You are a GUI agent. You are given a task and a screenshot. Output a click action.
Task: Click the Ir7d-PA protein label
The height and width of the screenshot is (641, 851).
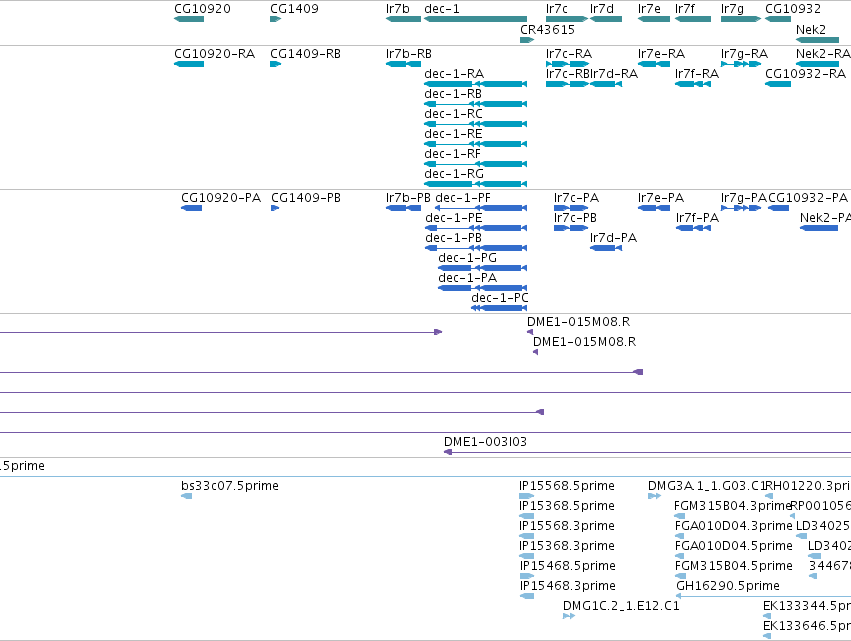pos(613,238)
